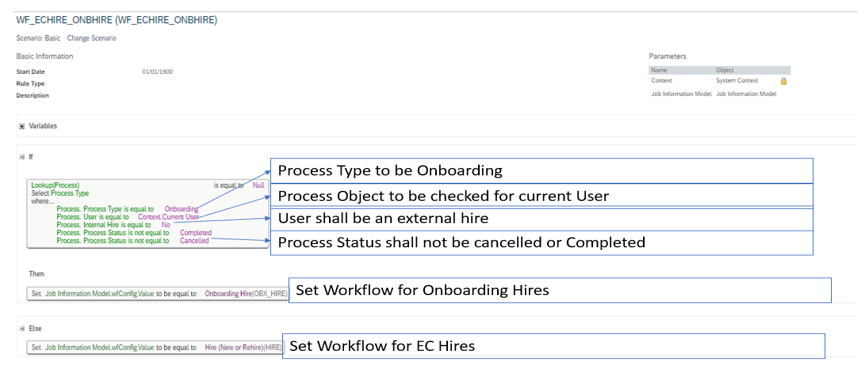Click Onboarding Hire(OBX_HIRE) workflow value

[x=246, y=294]
